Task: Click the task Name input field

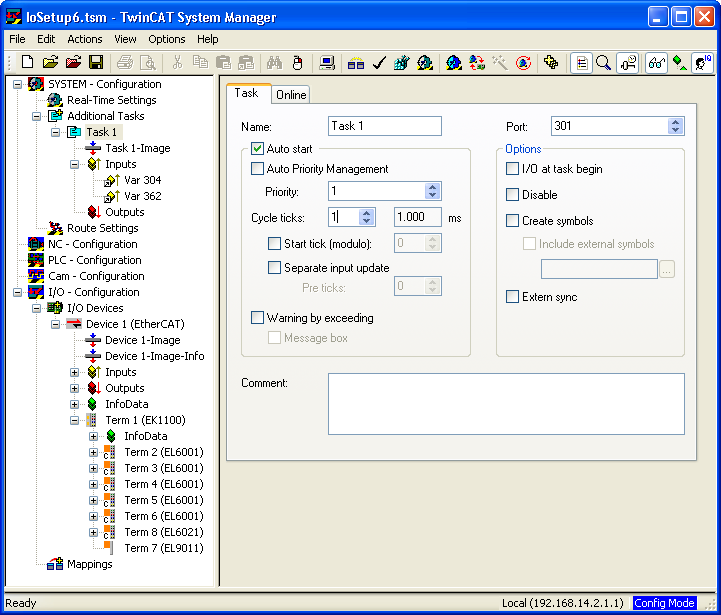Action: point(385,126)
